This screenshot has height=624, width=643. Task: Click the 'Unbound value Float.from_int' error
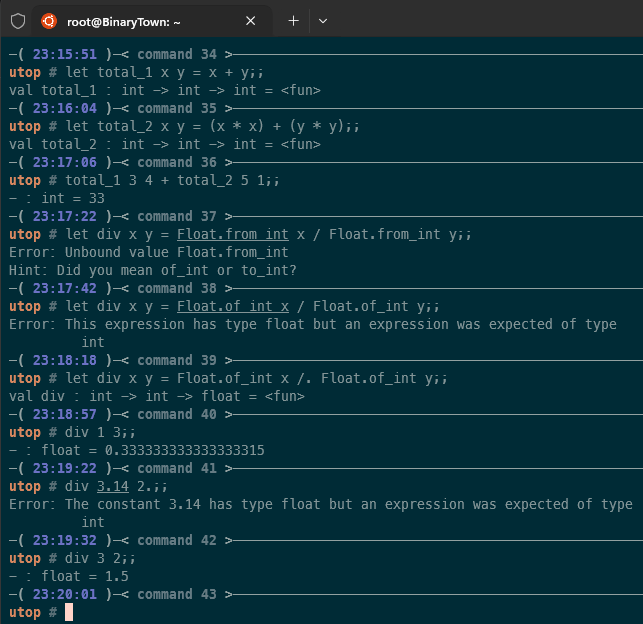[148, 252]
